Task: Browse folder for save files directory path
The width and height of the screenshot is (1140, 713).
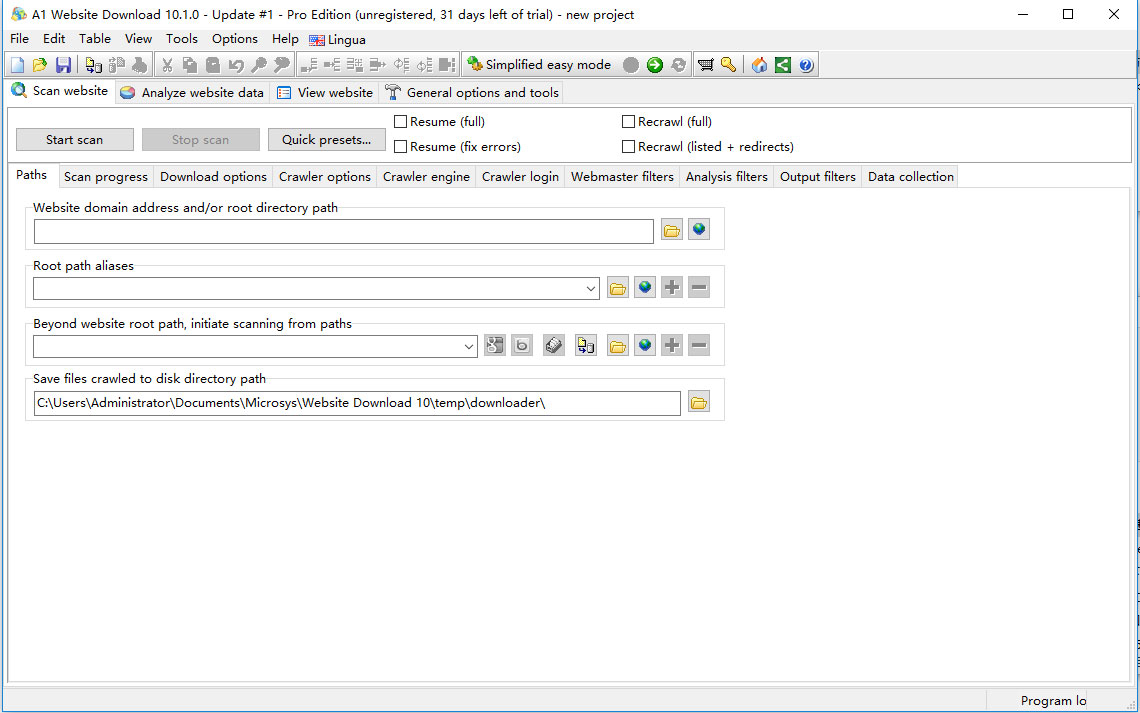Action: (698, 403)
